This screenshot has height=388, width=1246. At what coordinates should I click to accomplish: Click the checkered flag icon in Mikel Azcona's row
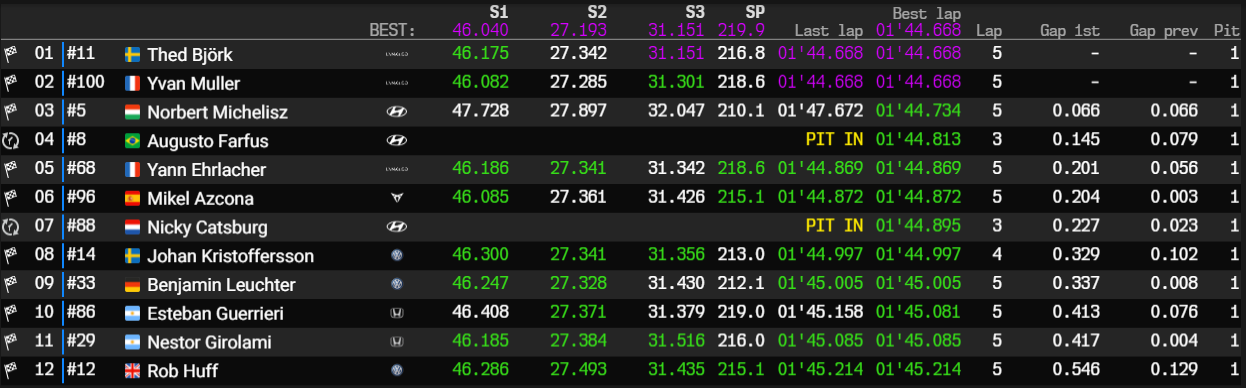(12, 198)
